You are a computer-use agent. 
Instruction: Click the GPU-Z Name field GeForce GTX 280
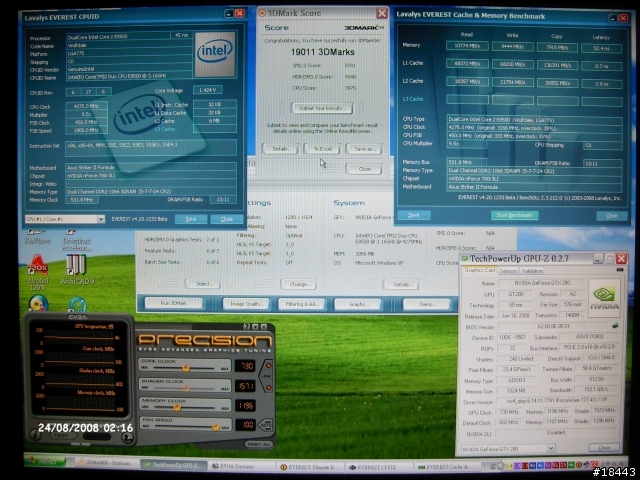542,283
